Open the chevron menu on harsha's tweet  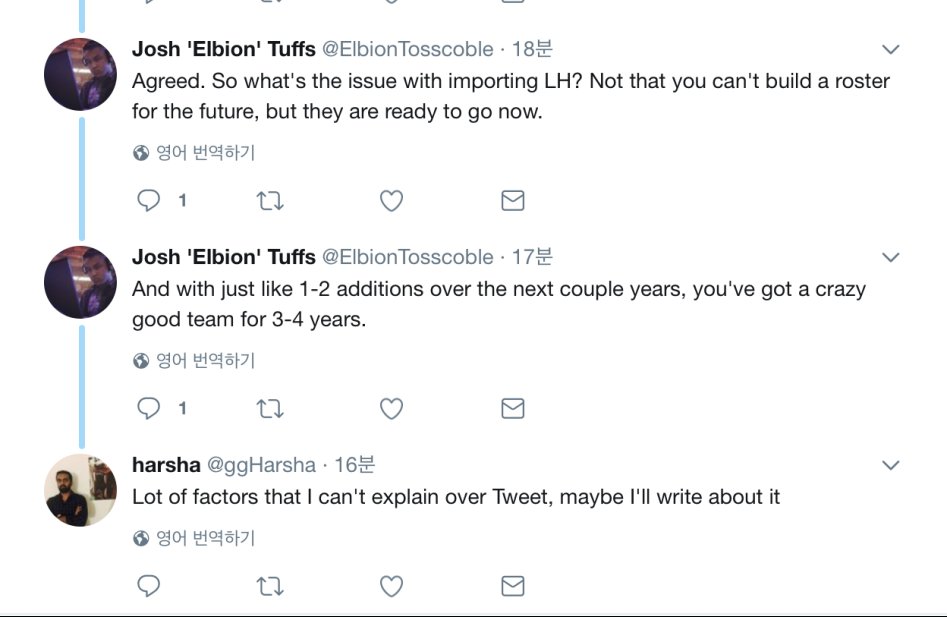pos(890,465)
